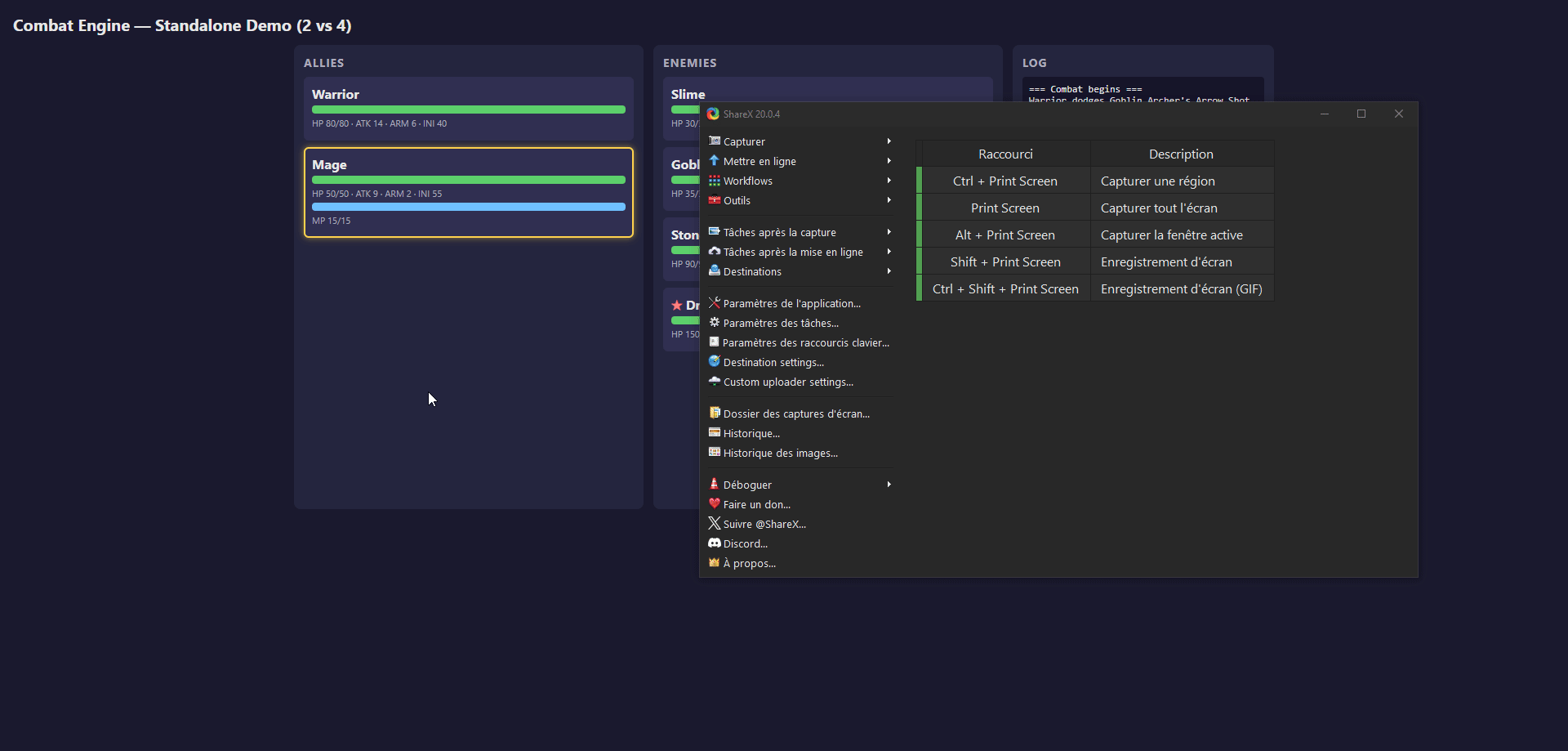This screenshot has height=751, width=1568.
Task: Click the ShareX logo in title bar
Action: click(713, 114)
